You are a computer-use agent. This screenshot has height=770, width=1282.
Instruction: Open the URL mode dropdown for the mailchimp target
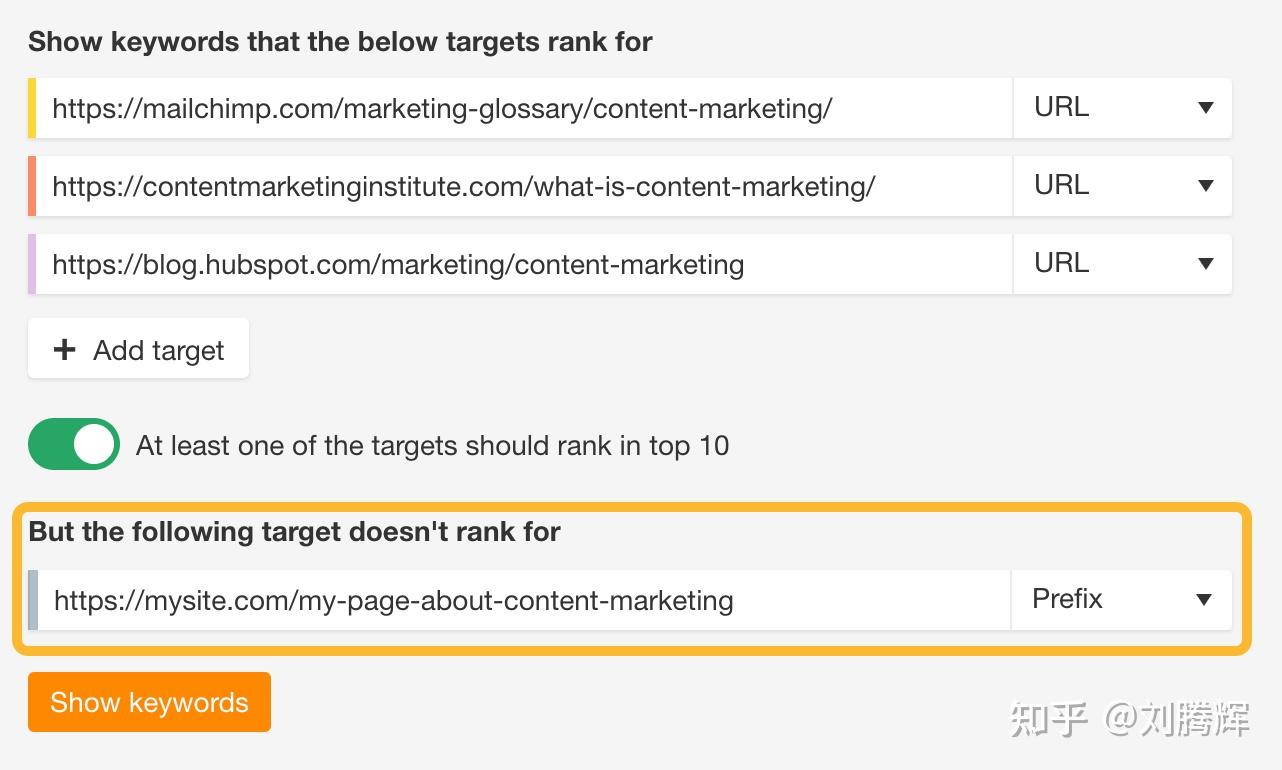tap(1123, 108)
